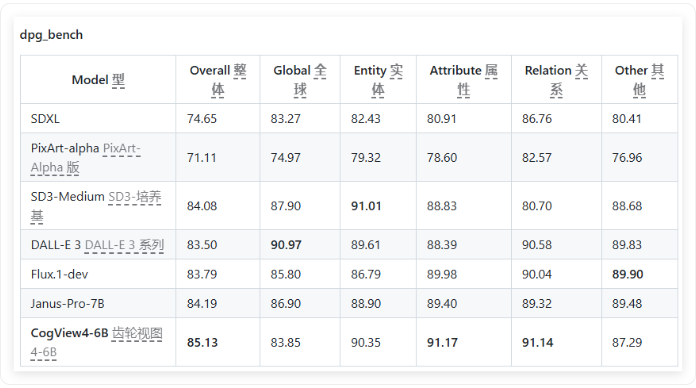This screenshot has width=696, height=388.
Task: Click Flux.1-dev relation score 90.04
Action: pyautogui.click(x=537, y=274)
